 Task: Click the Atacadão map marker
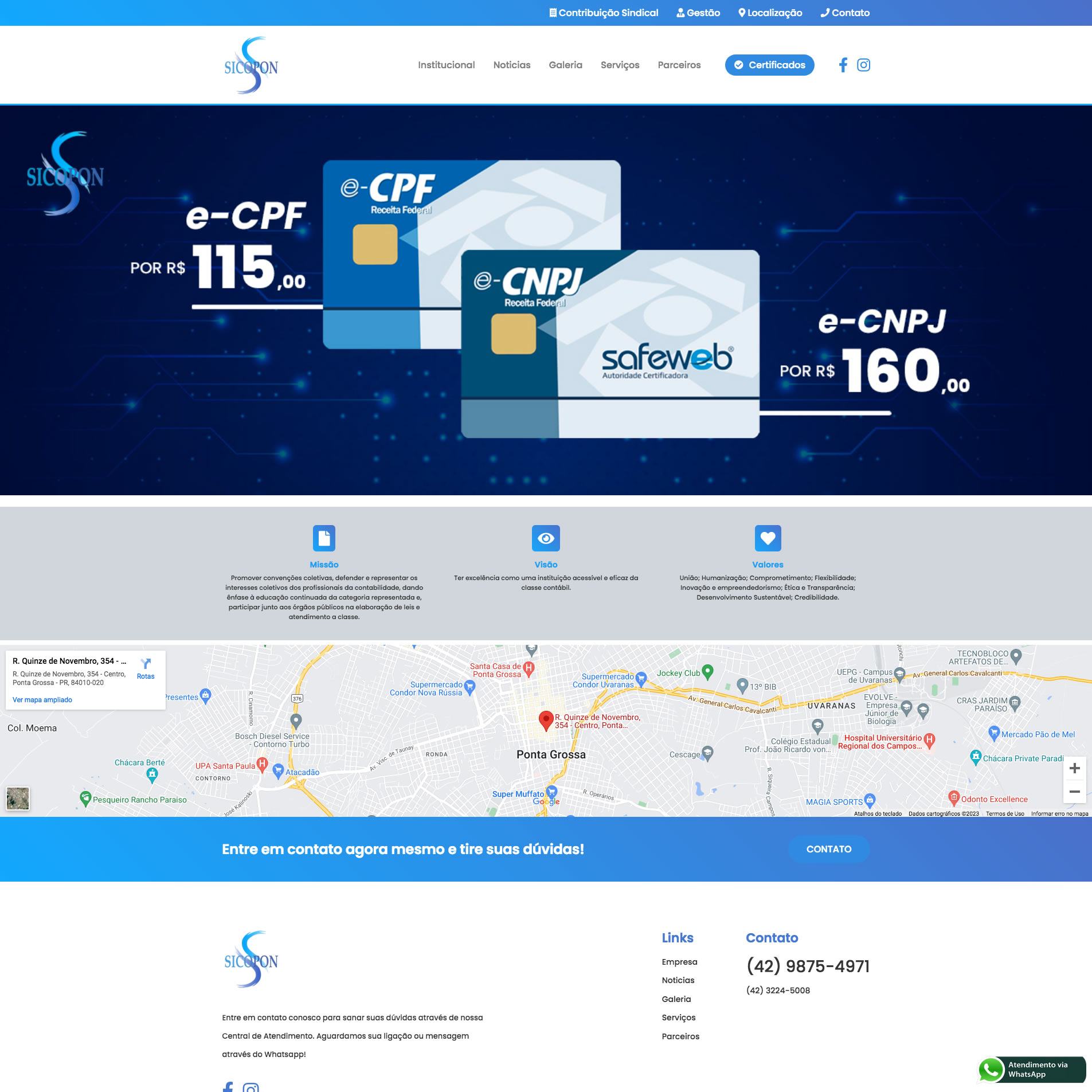(x=278, y=770)
